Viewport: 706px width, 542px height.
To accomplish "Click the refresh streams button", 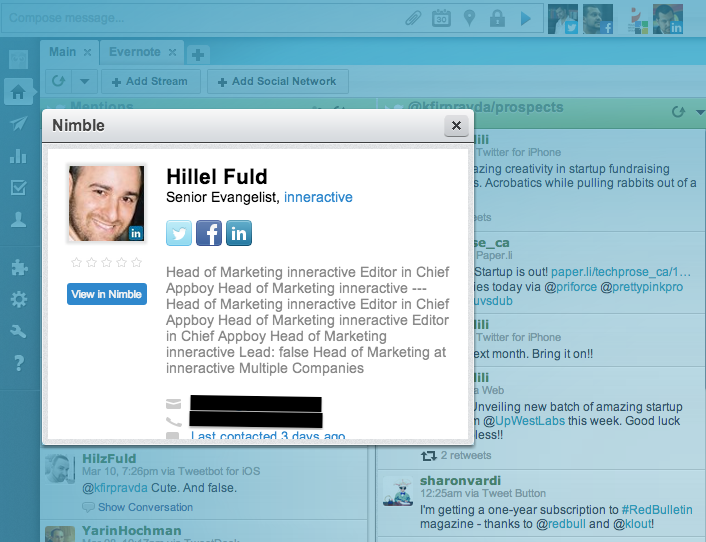I will (x=58, y=81).
